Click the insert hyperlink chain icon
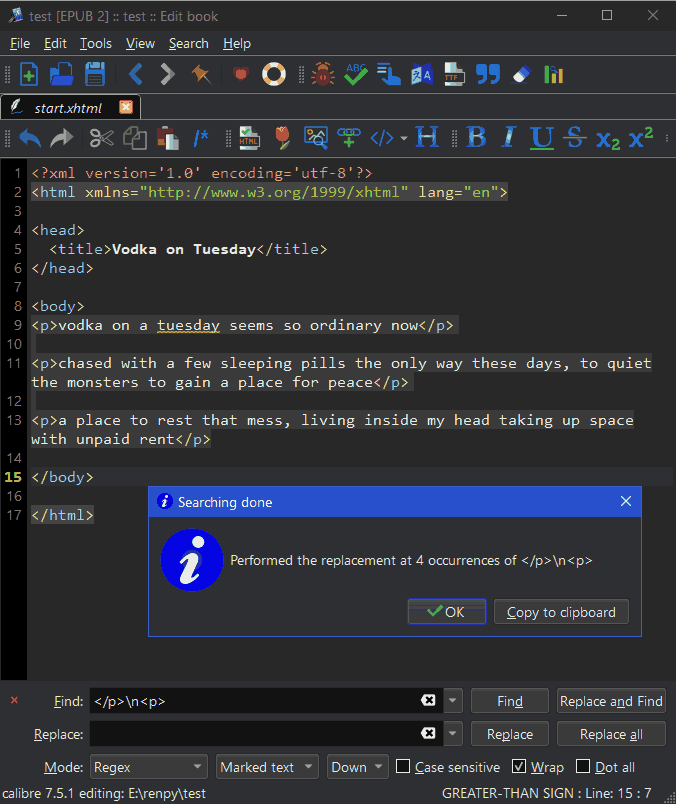Image resolution: width=676 pixels, height=804 pixels. [x=349, y=138]
